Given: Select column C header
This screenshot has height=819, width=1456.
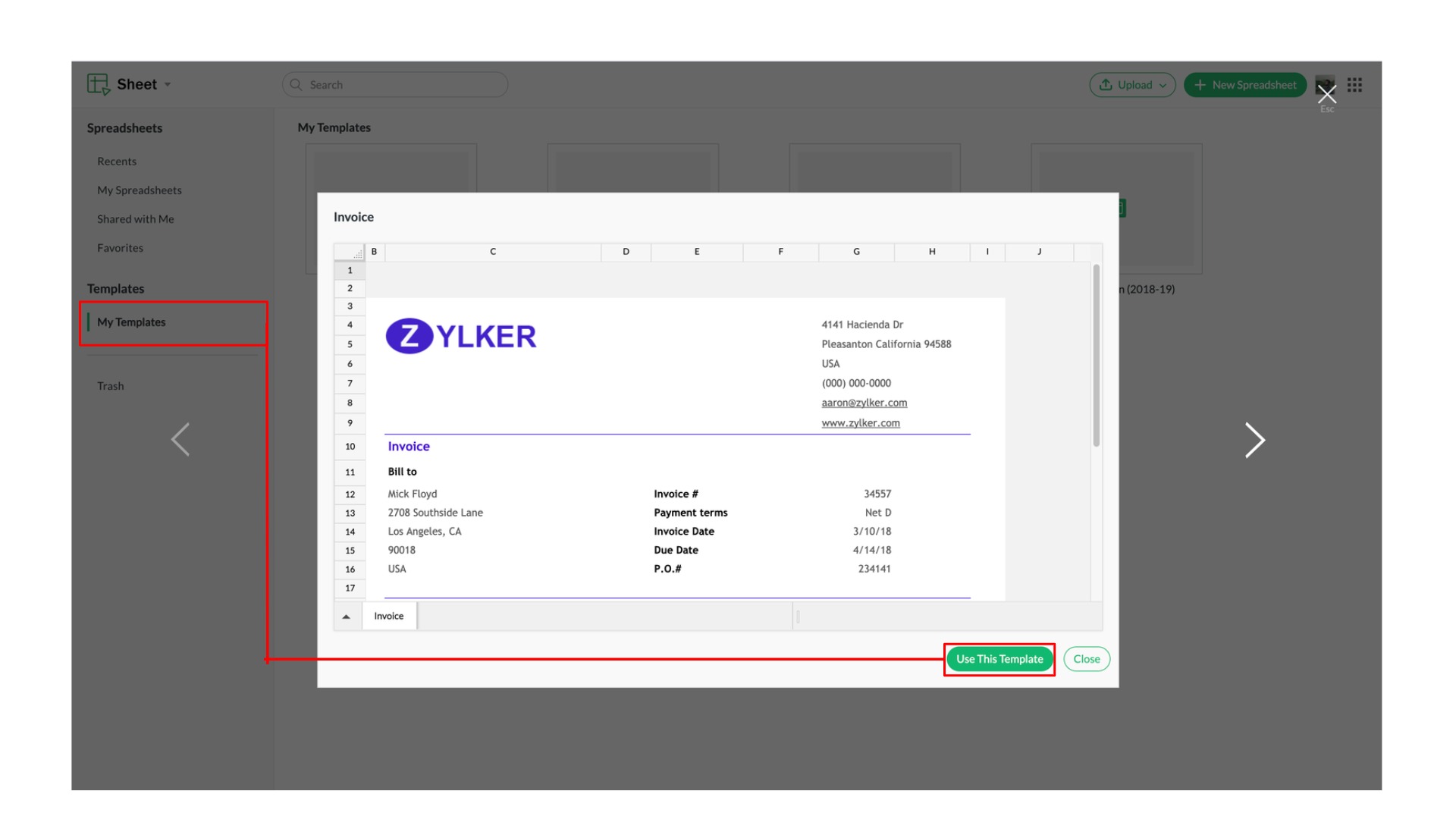Looking at the screenshot, I should 493,252.
